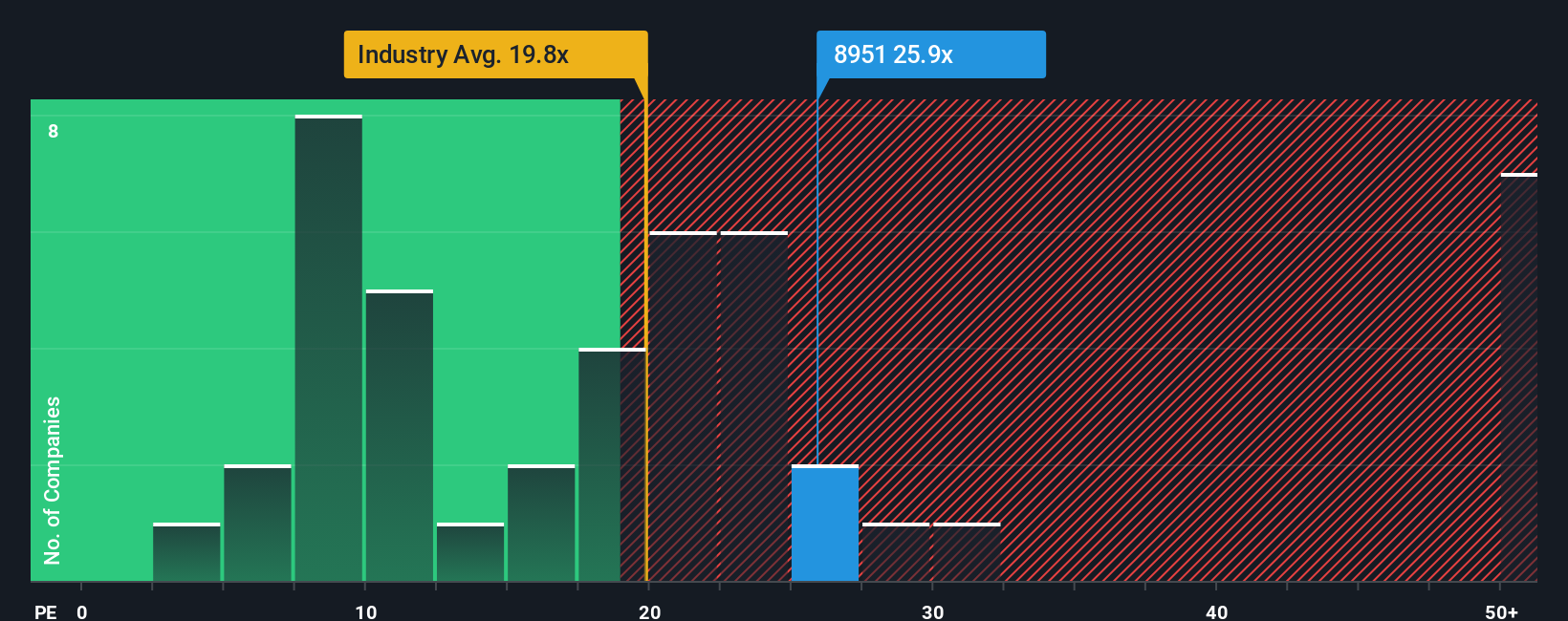Click the bar at PE 12.5-15
Screen dimensions: 1568x621
point(470,552)
